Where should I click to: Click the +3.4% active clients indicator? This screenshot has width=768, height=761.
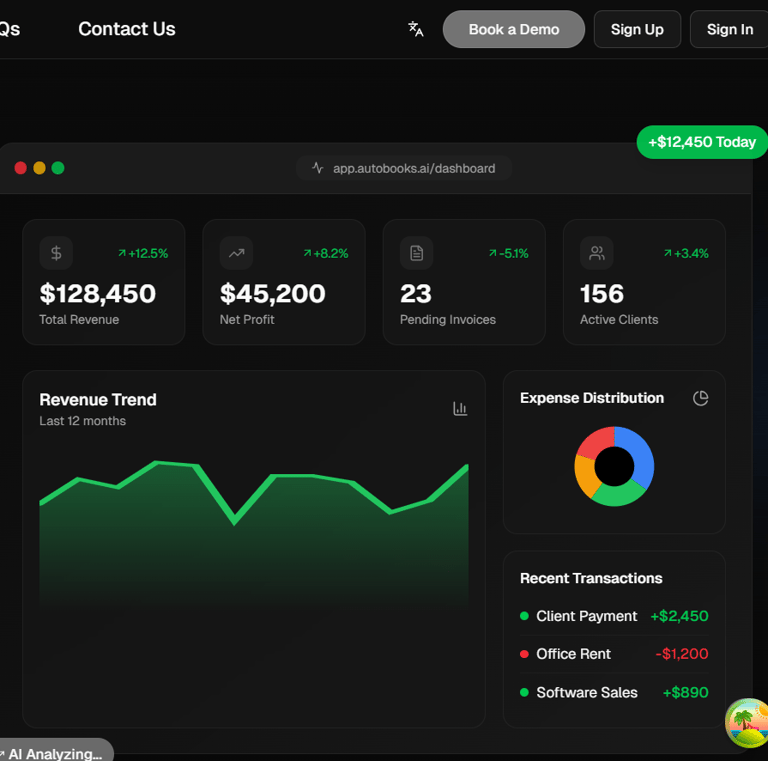(686, 253)
